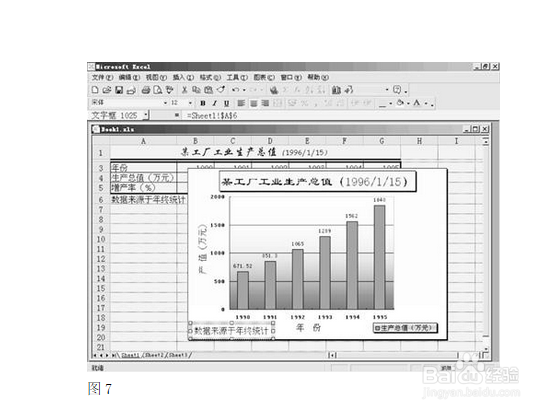Open the 图表 (Chart) menu
Viewport: 551px width, 412px height.
pos(264,77)
